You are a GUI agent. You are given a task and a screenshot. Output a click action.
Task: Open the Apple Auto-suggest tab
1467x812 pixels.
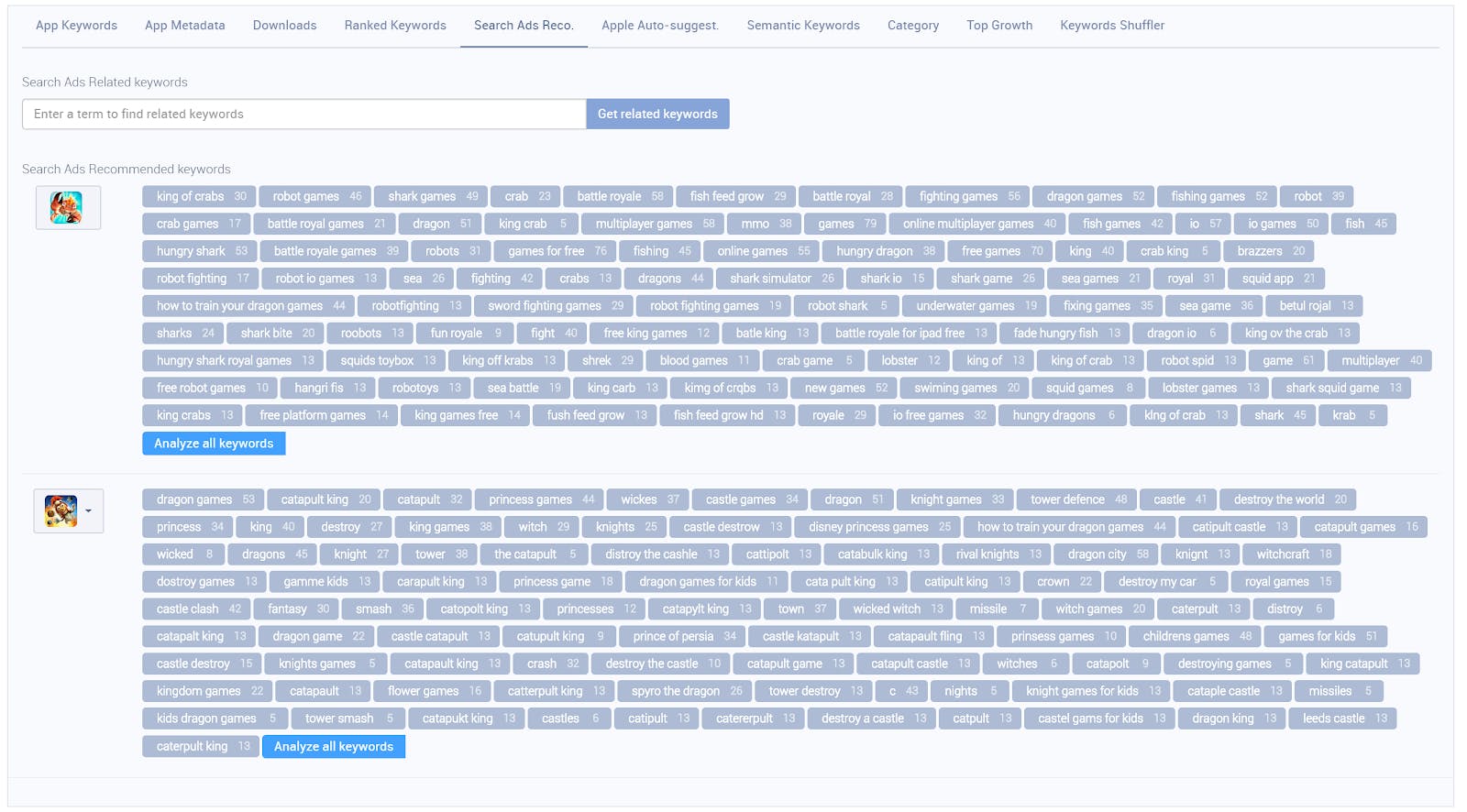point(660,26)
